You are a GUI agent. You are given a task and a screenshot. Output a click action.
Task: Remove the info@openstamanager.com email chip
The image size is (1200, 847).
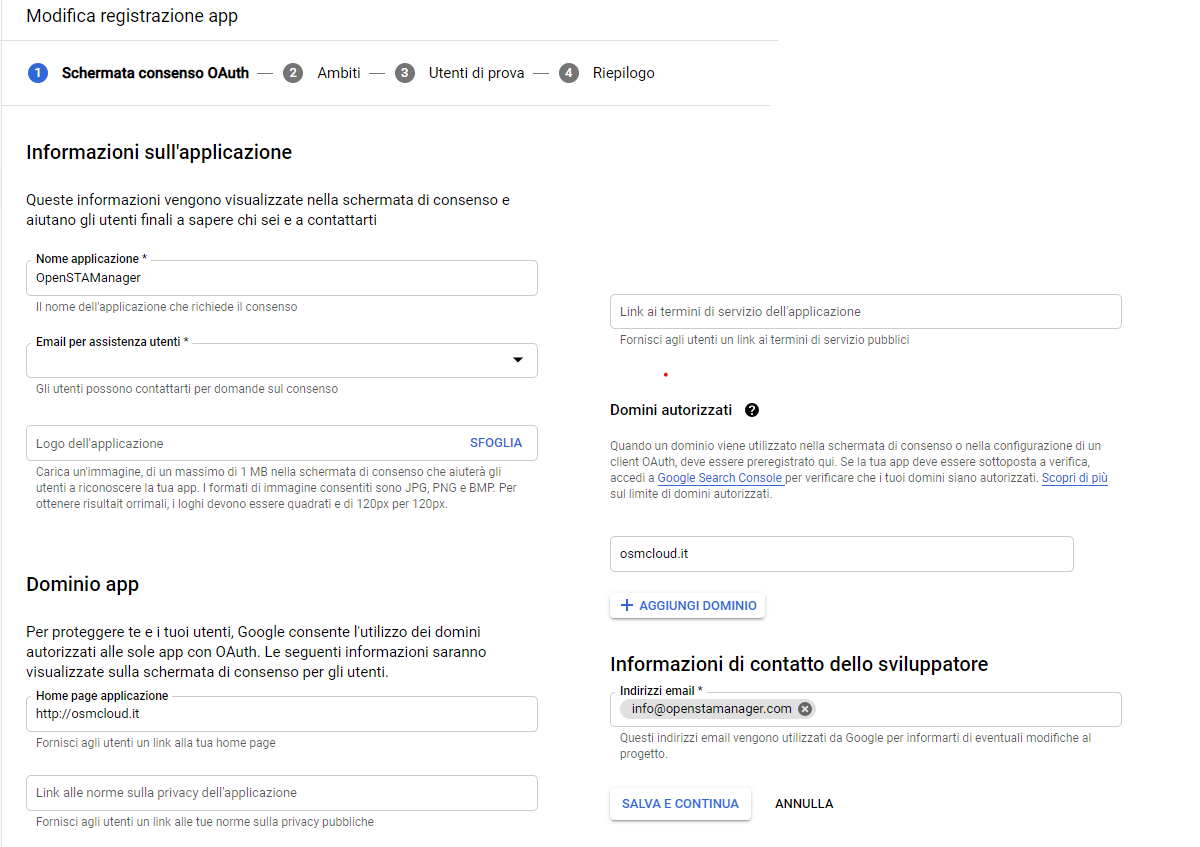tap(805, 709)
